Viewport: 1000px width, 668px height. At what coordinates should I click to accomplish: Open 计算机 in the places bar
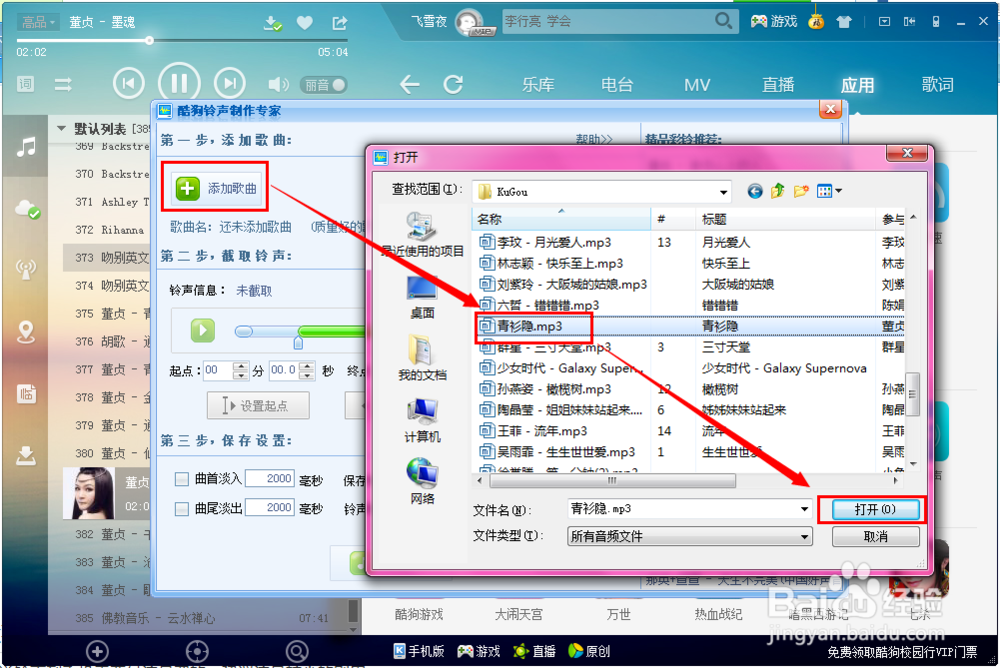(x=422, y=419)
